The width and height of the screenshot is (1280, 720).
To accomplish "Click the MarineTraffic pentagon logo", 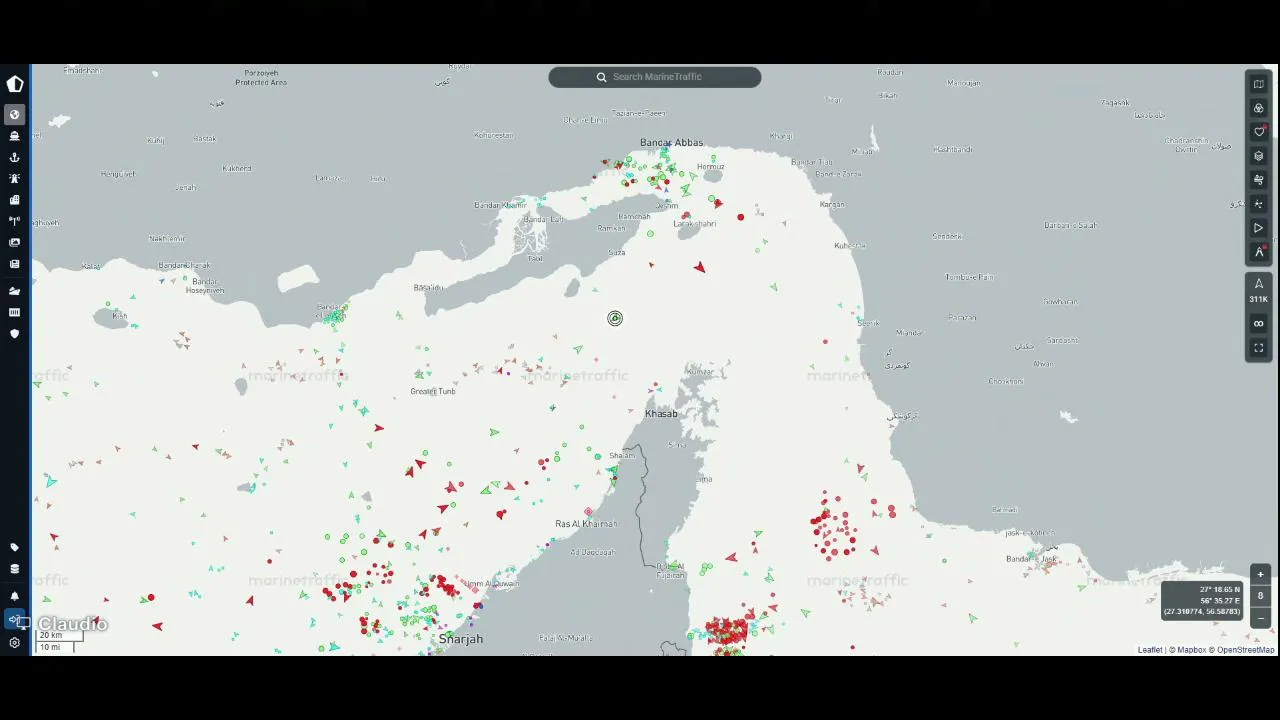I will [15, 84].
